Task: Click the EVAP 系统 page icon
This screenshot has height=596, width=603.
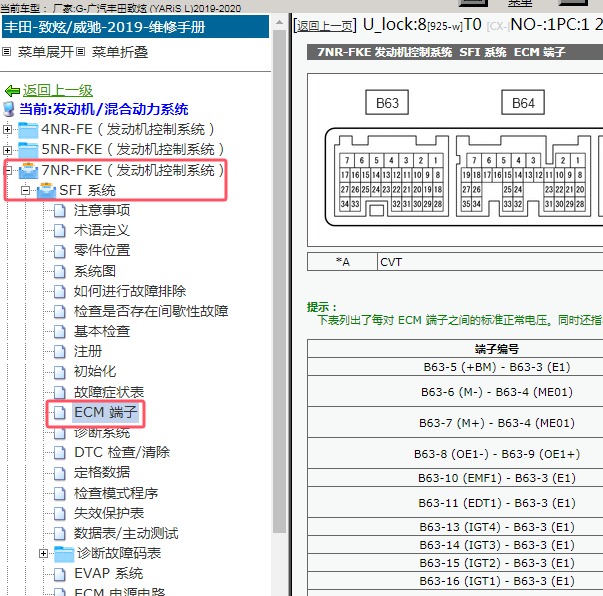Action: pyautogui.click(x=60, y=574)
